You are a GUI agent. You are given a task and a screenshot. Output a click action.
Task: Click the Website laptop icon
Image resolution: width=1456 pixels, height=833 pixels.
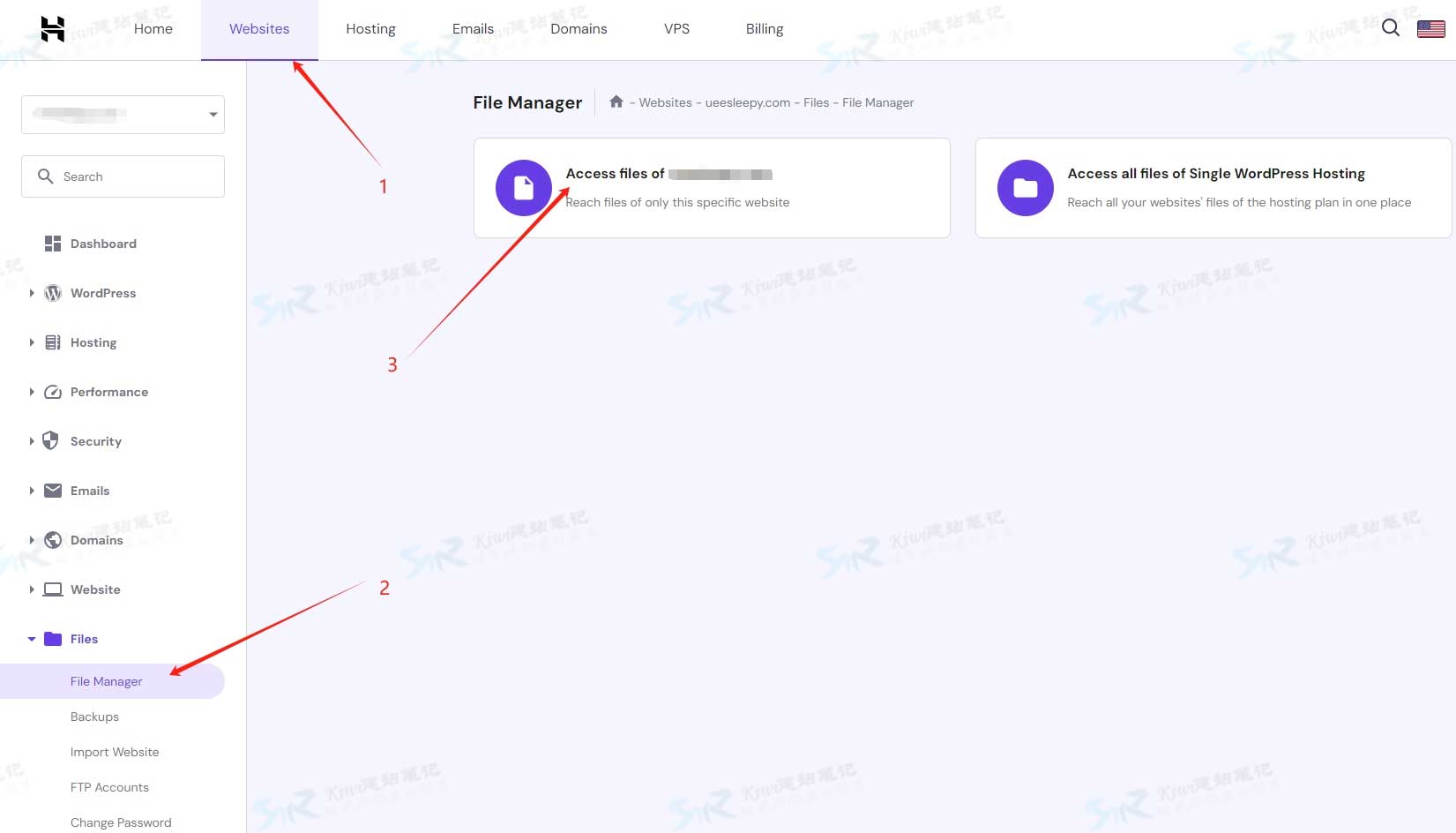53,589
